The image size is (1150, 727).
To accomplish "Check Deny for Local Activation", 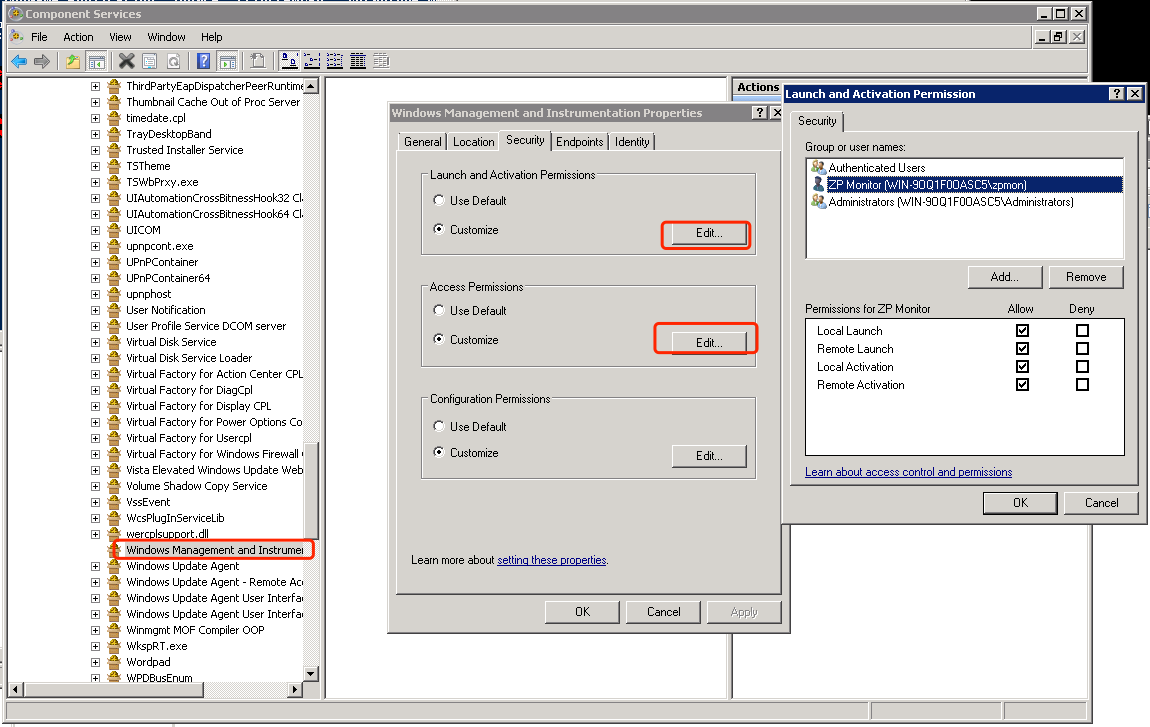I will pos(1082,367).
